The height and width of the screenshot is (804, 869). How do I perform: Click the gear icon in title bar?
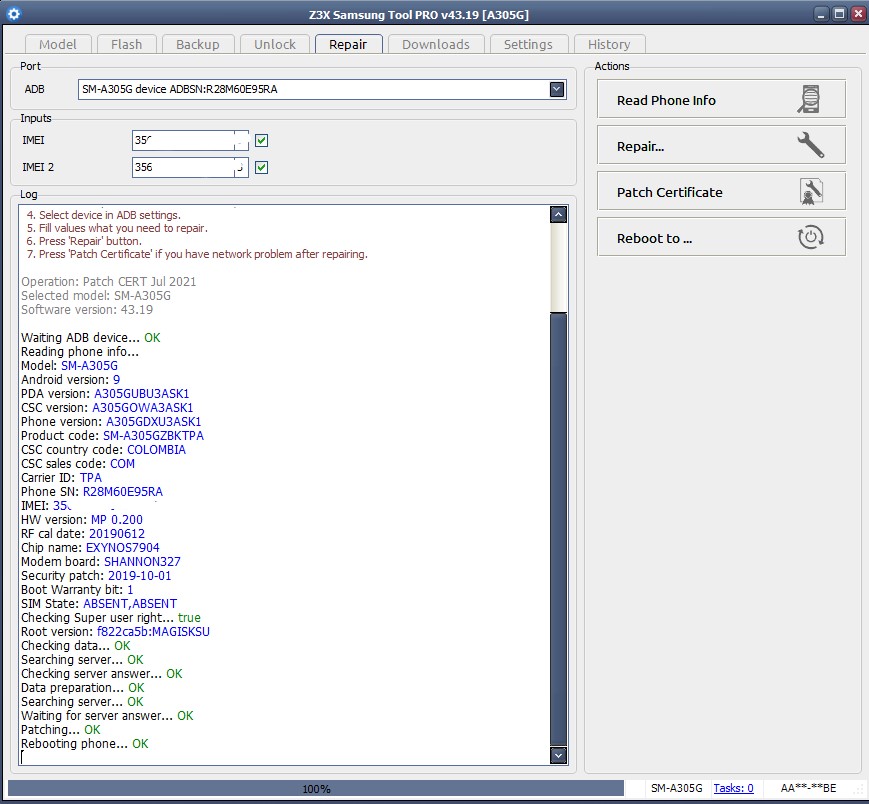pyautogui.click(x=14, y=14)
